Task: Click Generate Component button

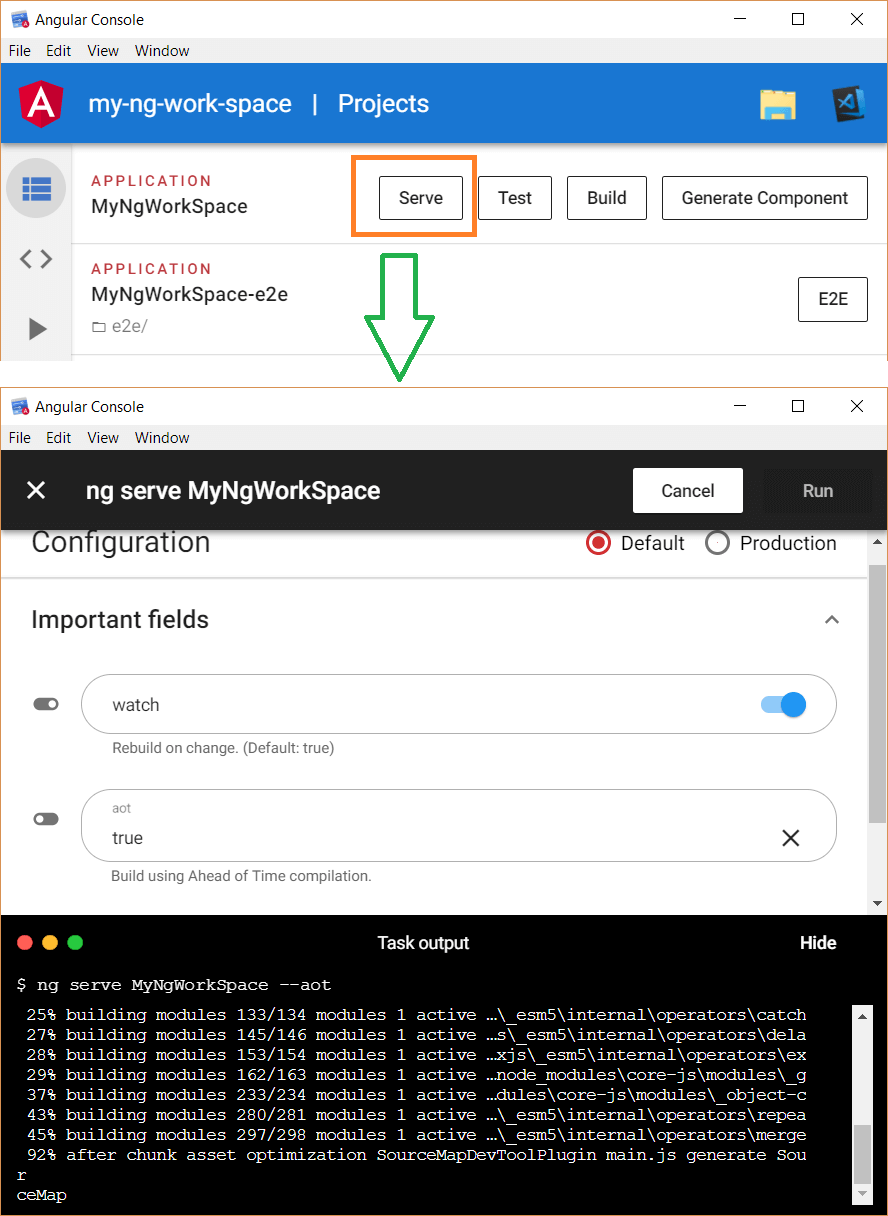Action: [x=765, y=198]
